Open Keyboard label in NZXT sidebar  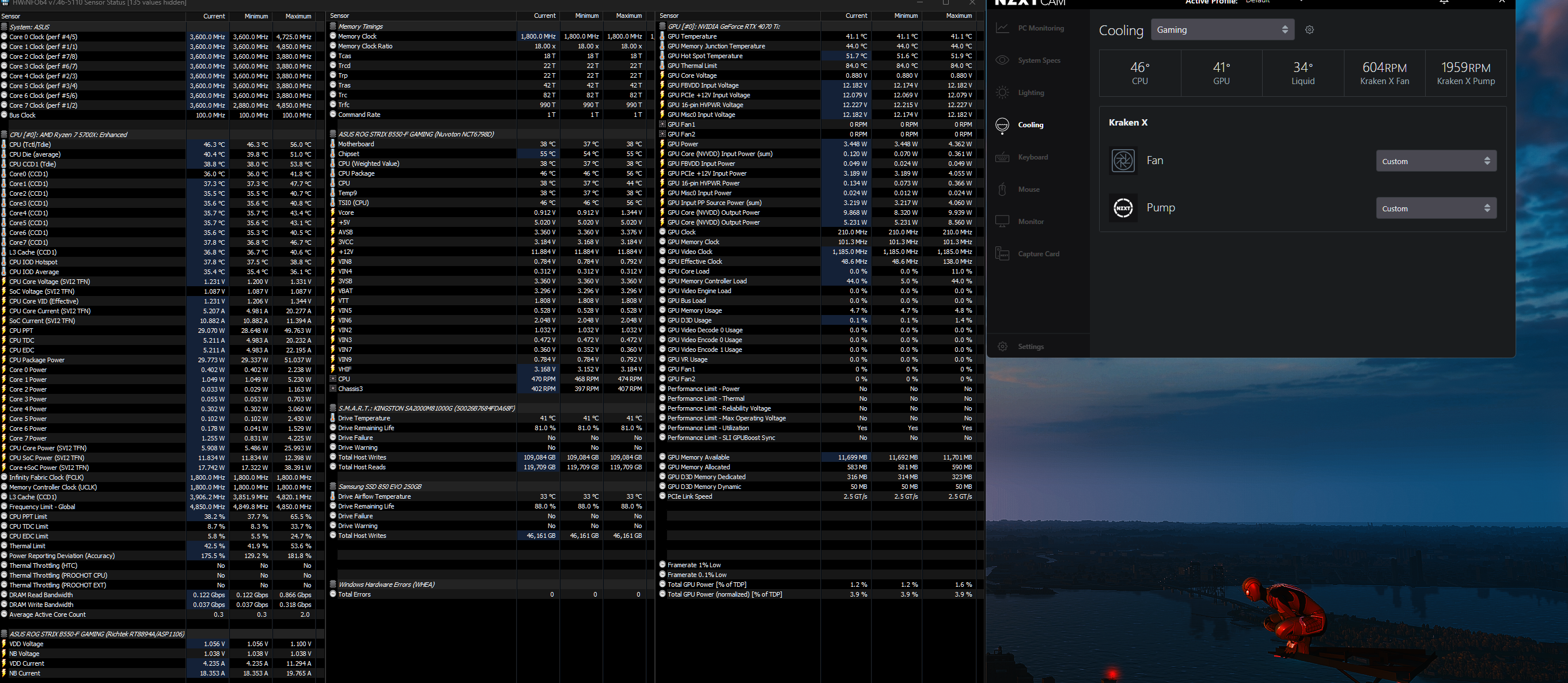pos(1033,157)
